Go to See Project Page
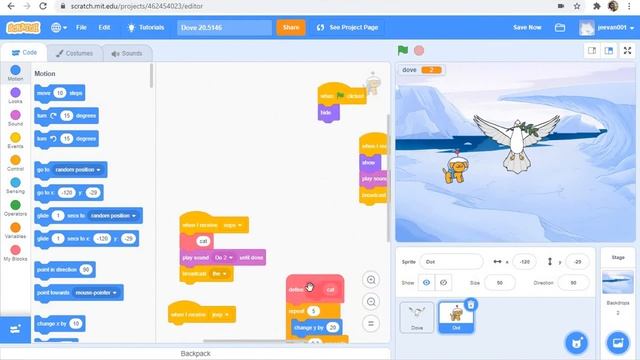640x360 pixels. 347,27
